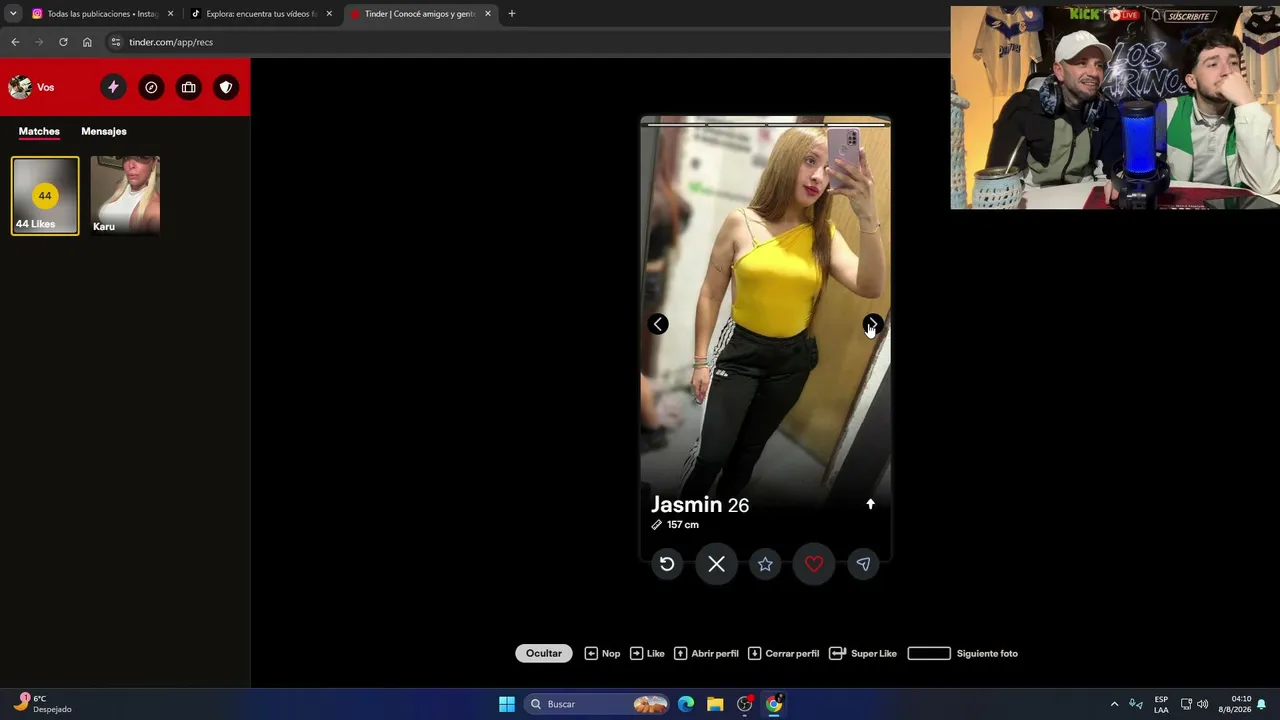1280x720 pixels.
Task: Show next photo with right arrow
Action: point(873,324)
